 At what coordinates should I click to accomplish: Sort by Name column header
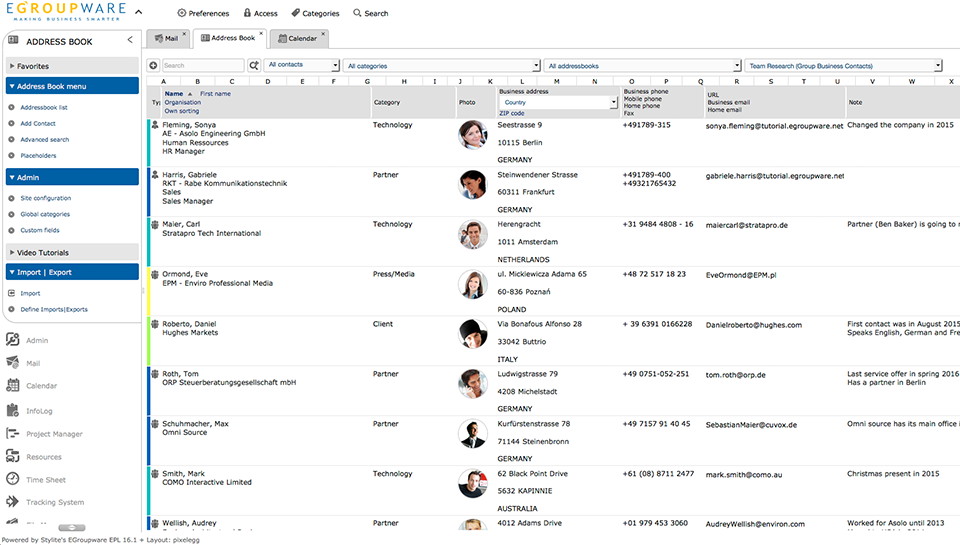tap(174, 94)
